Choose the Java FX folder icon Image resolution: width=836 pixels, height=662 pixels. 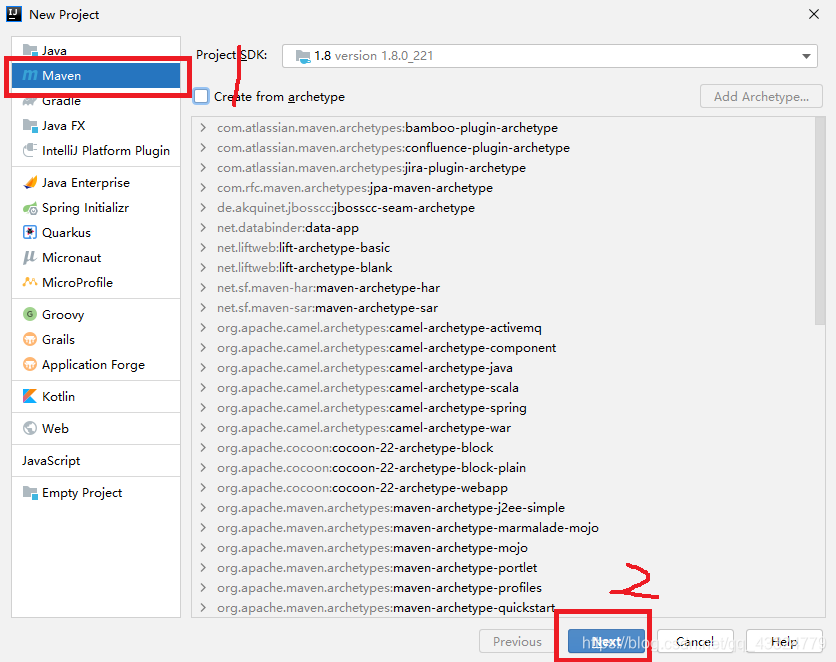point(30,126)
